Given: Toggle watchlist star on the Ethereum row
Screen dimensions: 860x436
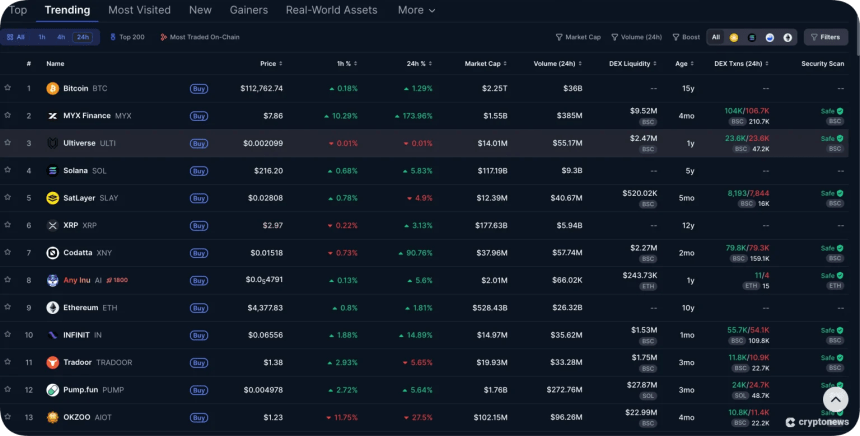Looking at the screenshot, I should (8, 307).
